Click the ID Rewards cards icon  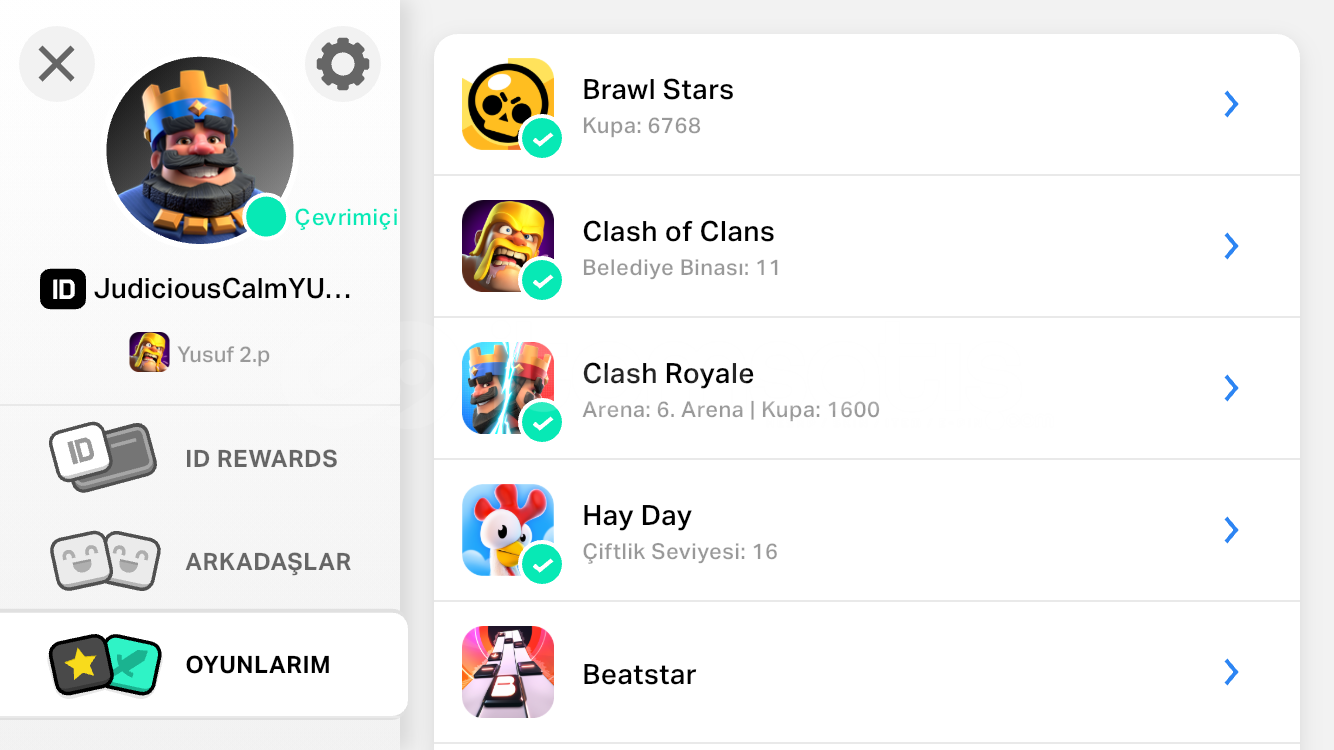[103, 458]
